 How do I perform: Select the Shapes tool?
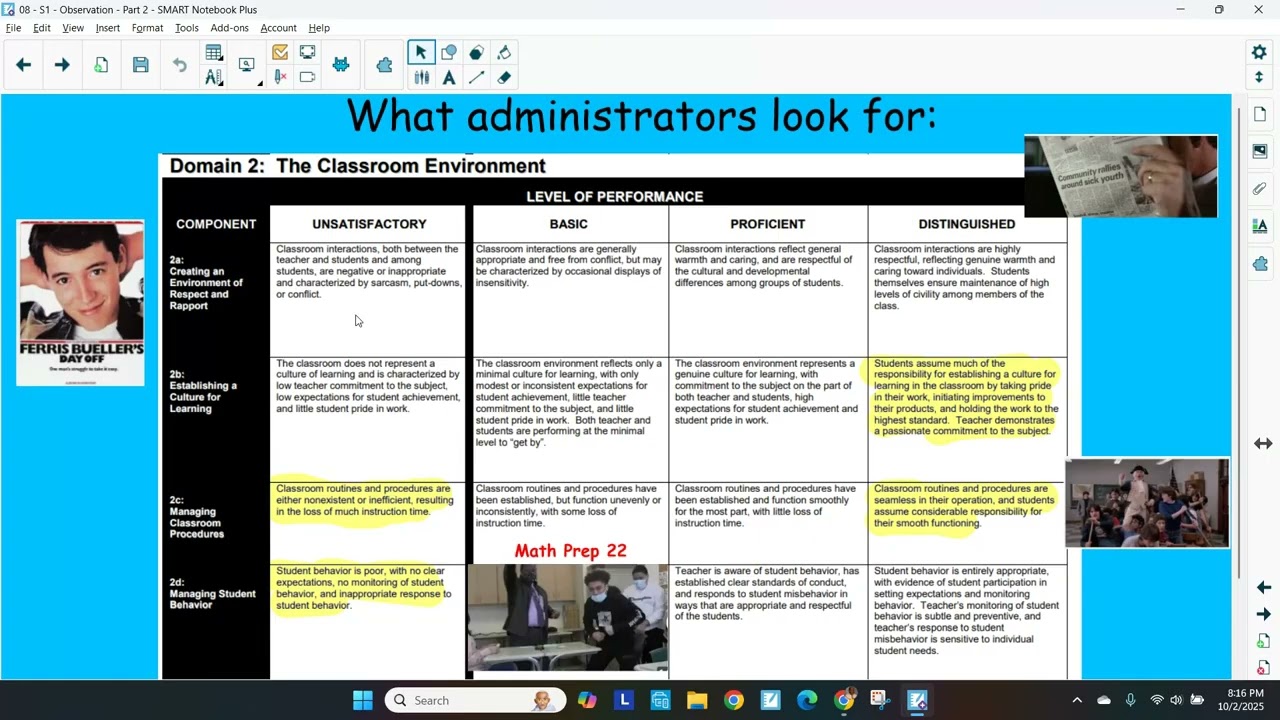click(449, 52)
